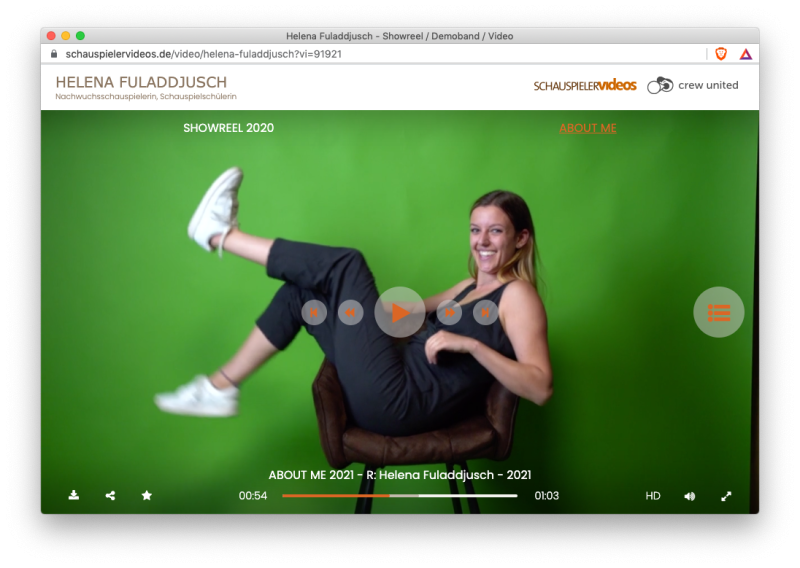
Task: Click the ABOUT ME 2021 video title
Action: point(399,475)
